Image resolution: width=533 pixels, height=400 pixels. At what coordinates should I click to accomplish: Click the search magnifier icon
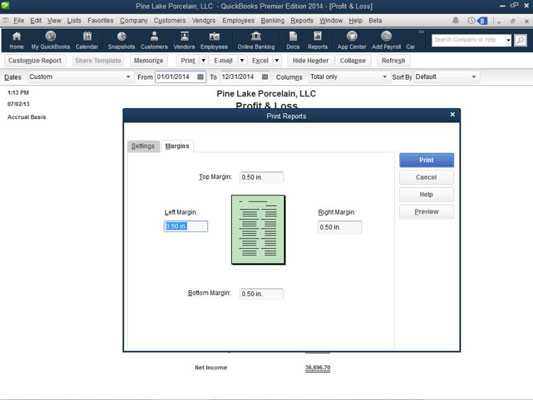click(x=520, y=40)
